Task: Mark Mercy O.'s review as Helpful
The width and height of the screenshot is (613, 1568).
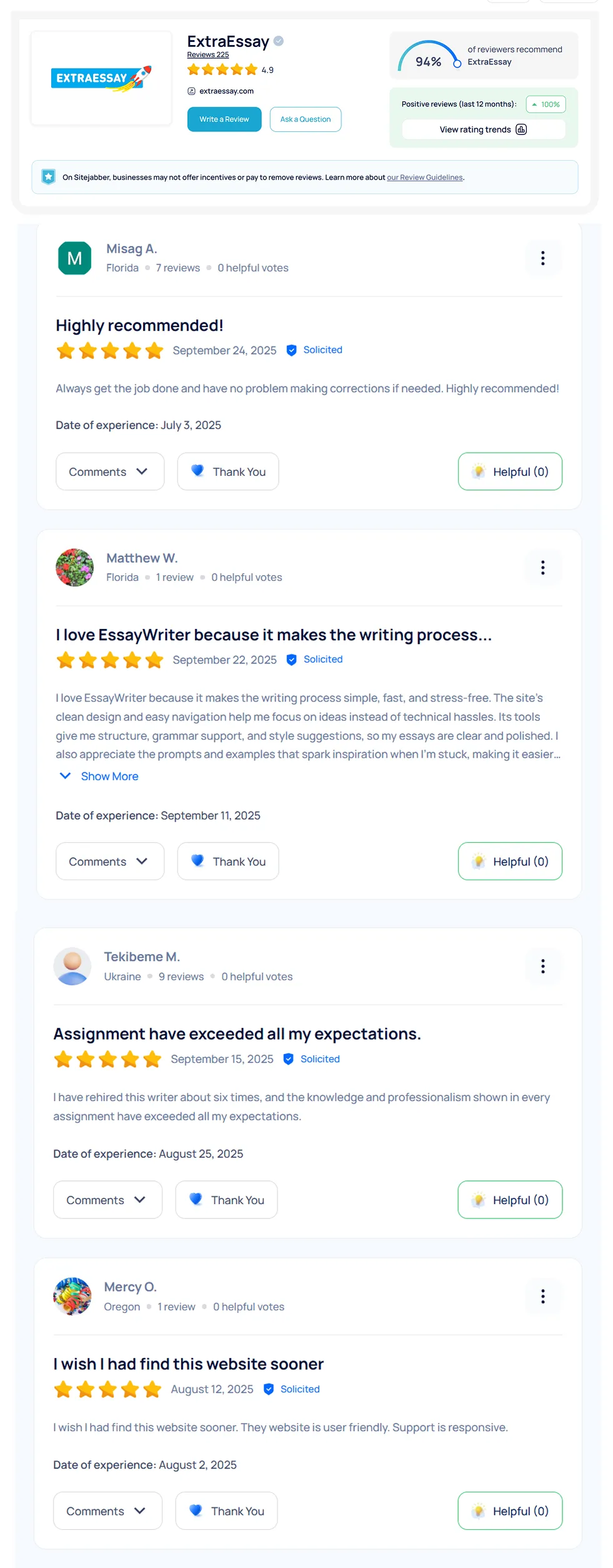Action: (510, 1511)
